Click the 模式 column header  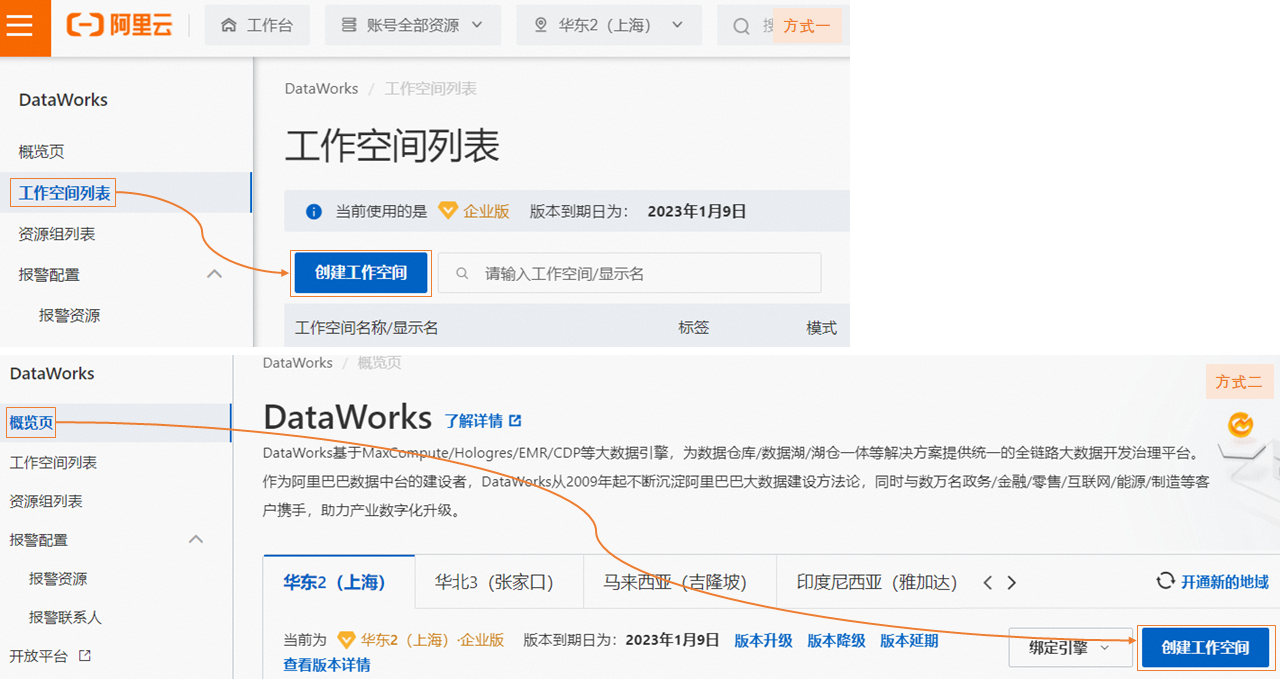click(x=822, y=328)
